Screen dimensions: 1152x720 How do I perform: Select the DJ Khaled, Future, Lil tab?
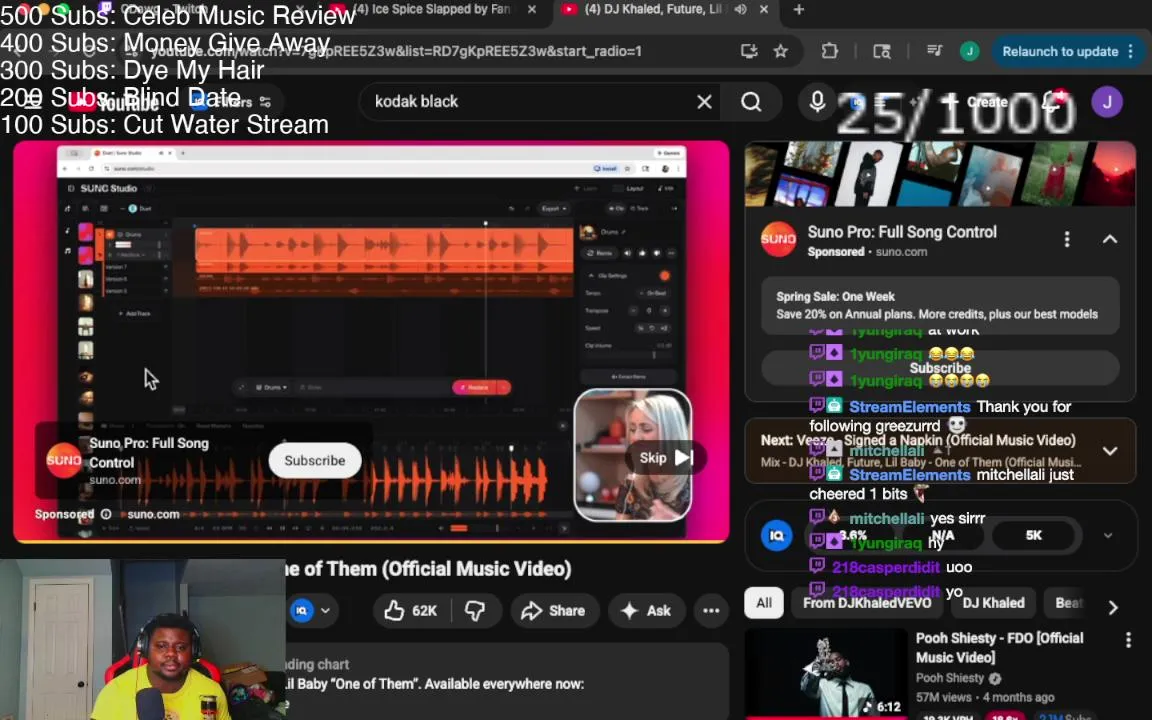pyautogui.click(x=654, y=10)
